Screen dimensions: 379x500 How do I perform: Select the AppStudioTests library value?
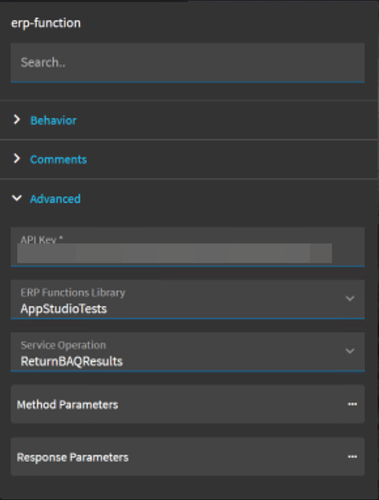pyautogui.click(x=64, y=309)
